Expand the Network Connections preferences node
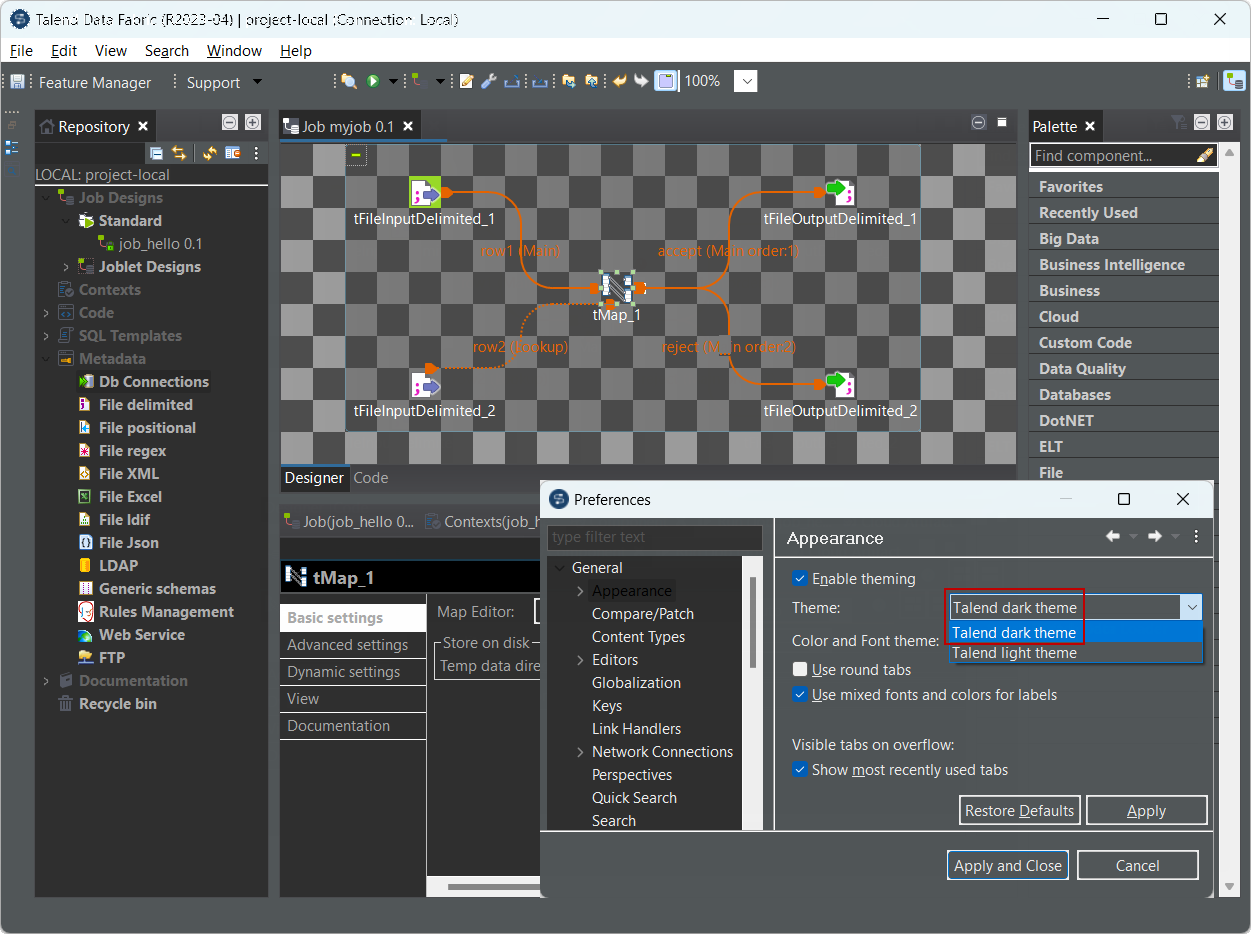1251x934 pixels. click(580, 752)
